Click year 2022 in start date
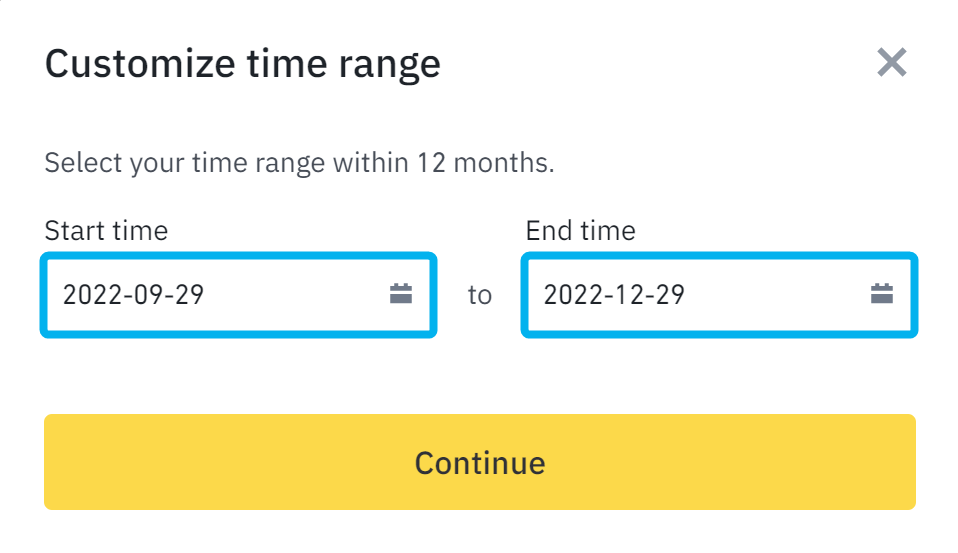958x553 pixels. (x=92, y=295)
